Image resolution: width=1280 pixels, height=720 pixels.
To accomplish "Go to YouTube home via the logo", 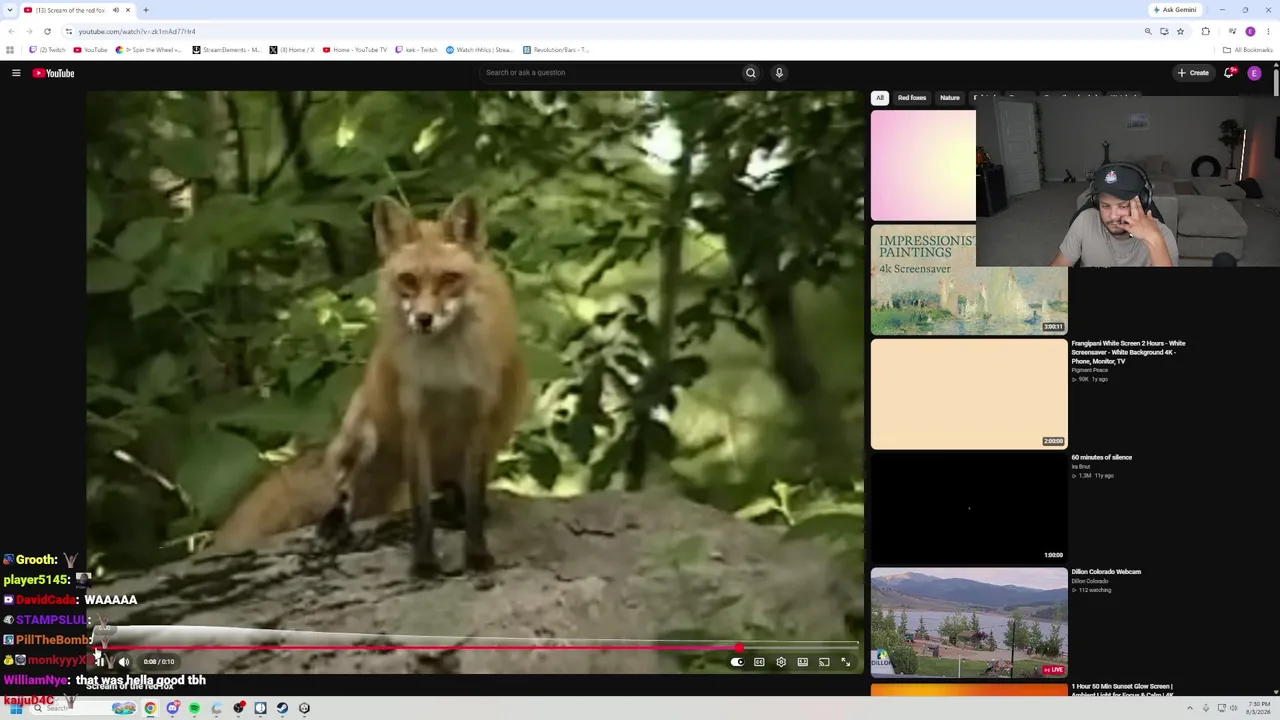I will [x=53, y=73].
